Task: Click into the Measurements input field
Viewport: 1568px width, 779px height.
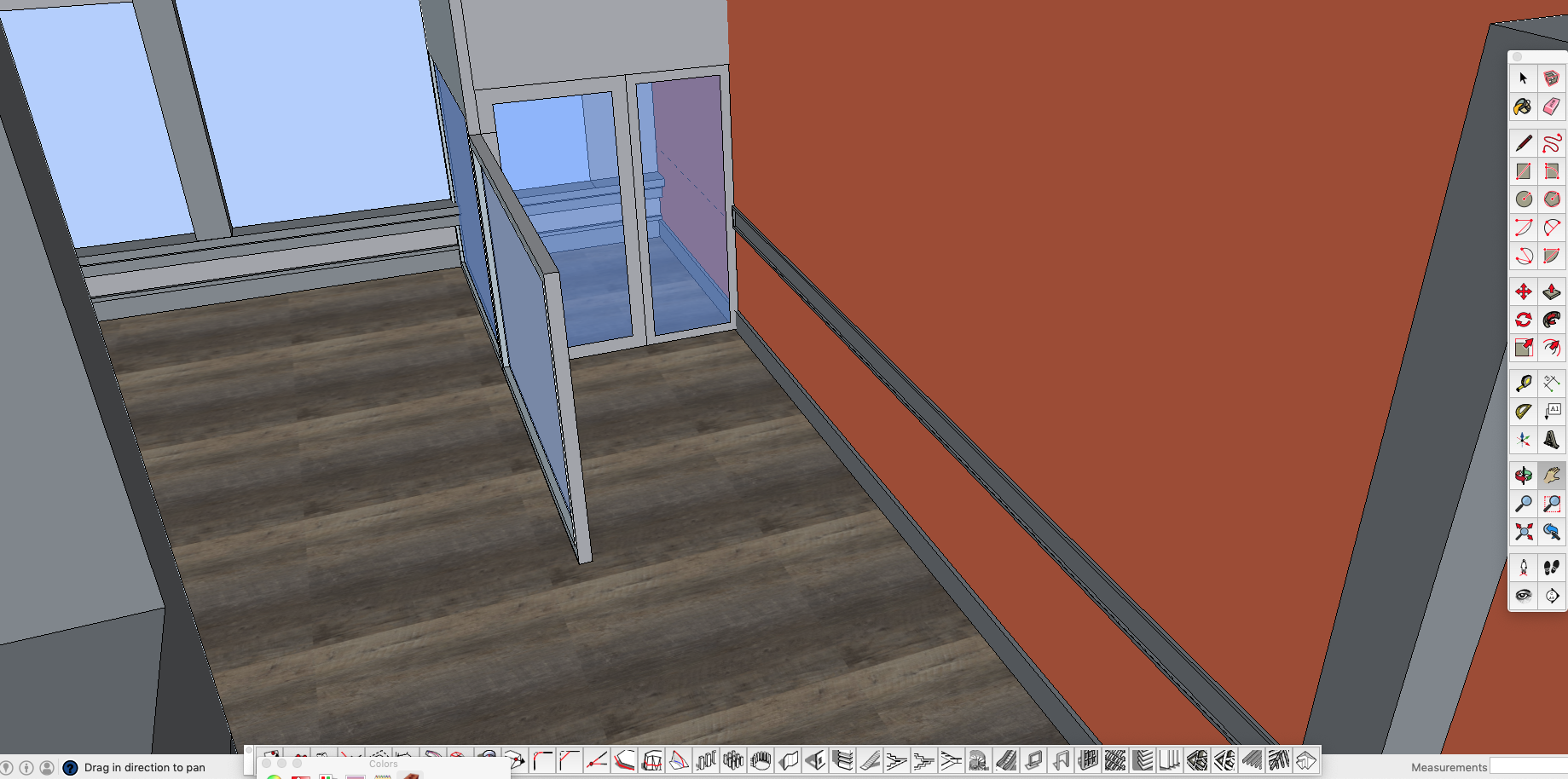Action: [1529, 766]
